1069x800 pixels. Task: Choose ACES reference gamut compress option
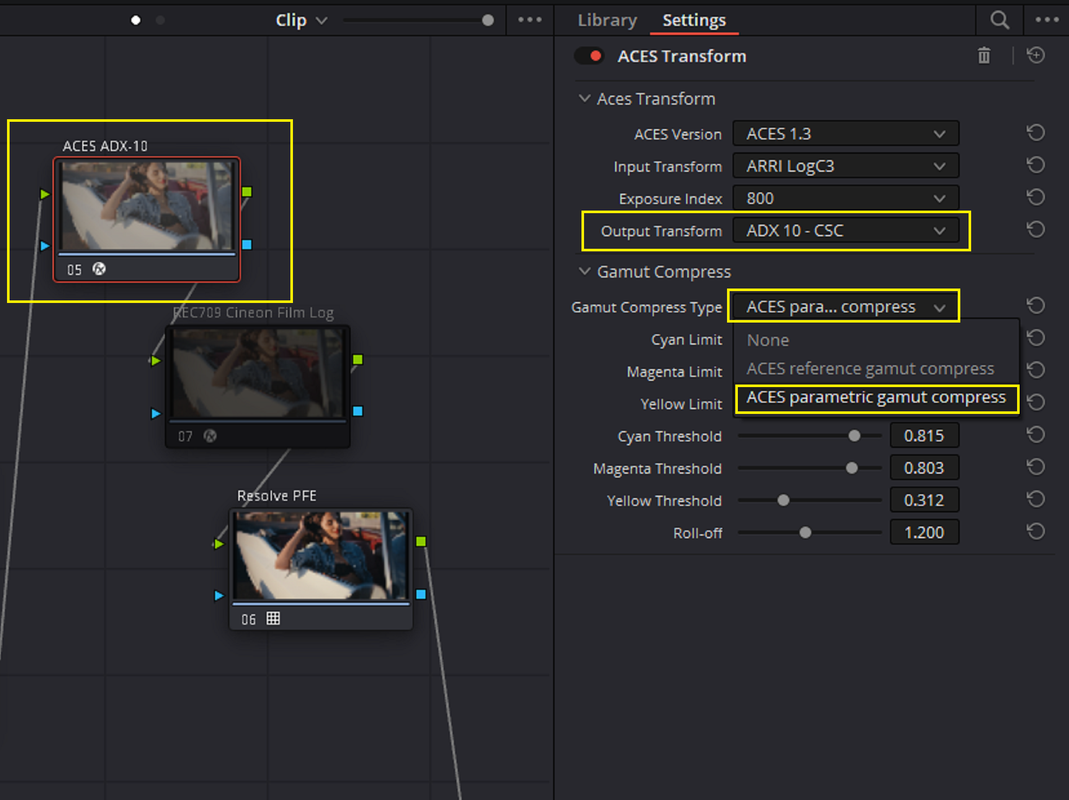(876, 369)
